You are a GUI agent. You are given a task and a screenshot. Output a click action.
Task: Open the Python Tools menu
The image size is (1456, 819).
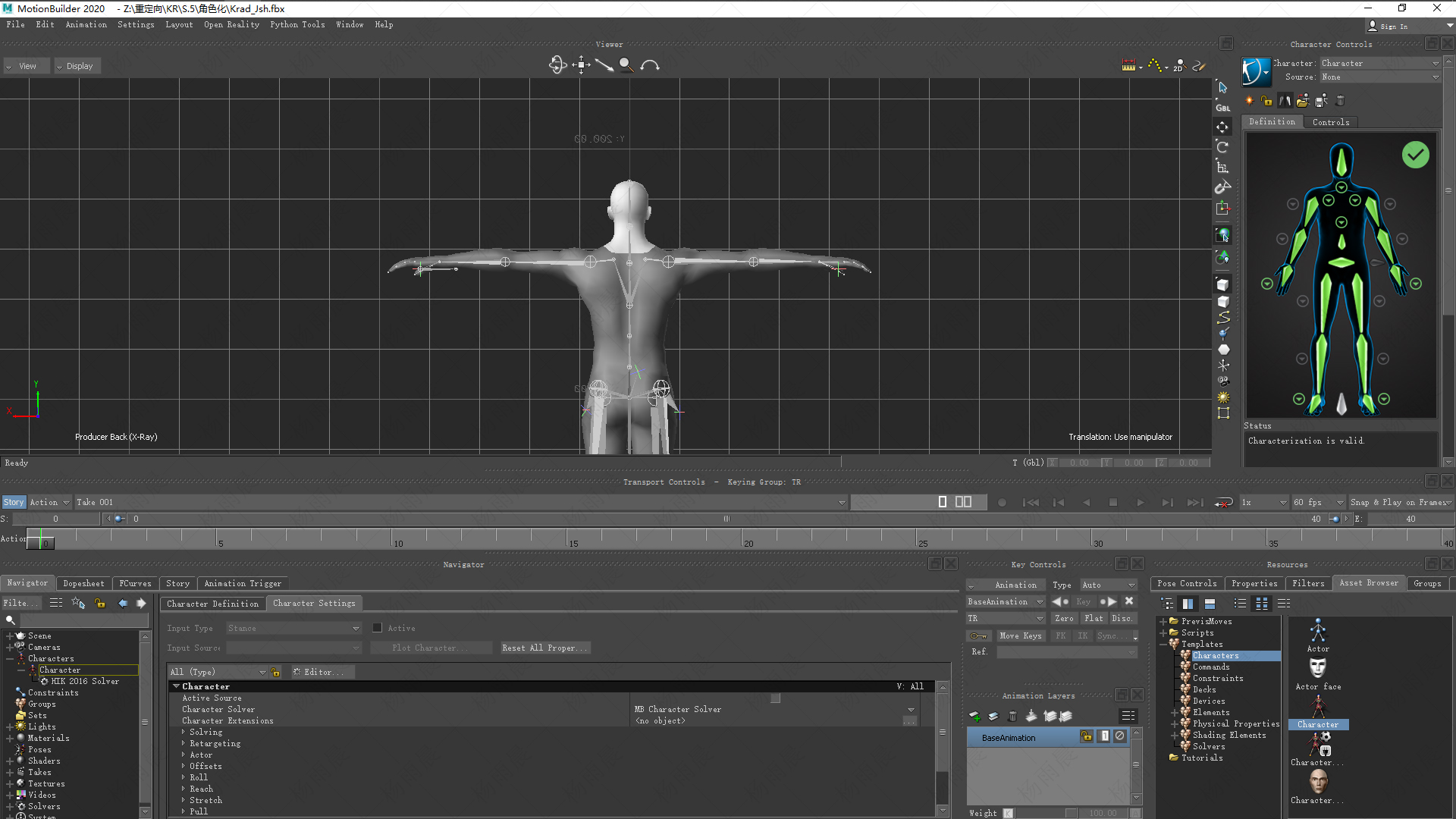click(x=297, y=24)
